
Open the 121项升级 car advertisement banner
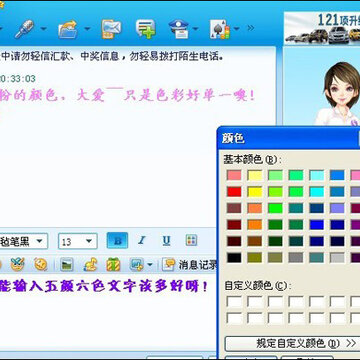(322, 29)
